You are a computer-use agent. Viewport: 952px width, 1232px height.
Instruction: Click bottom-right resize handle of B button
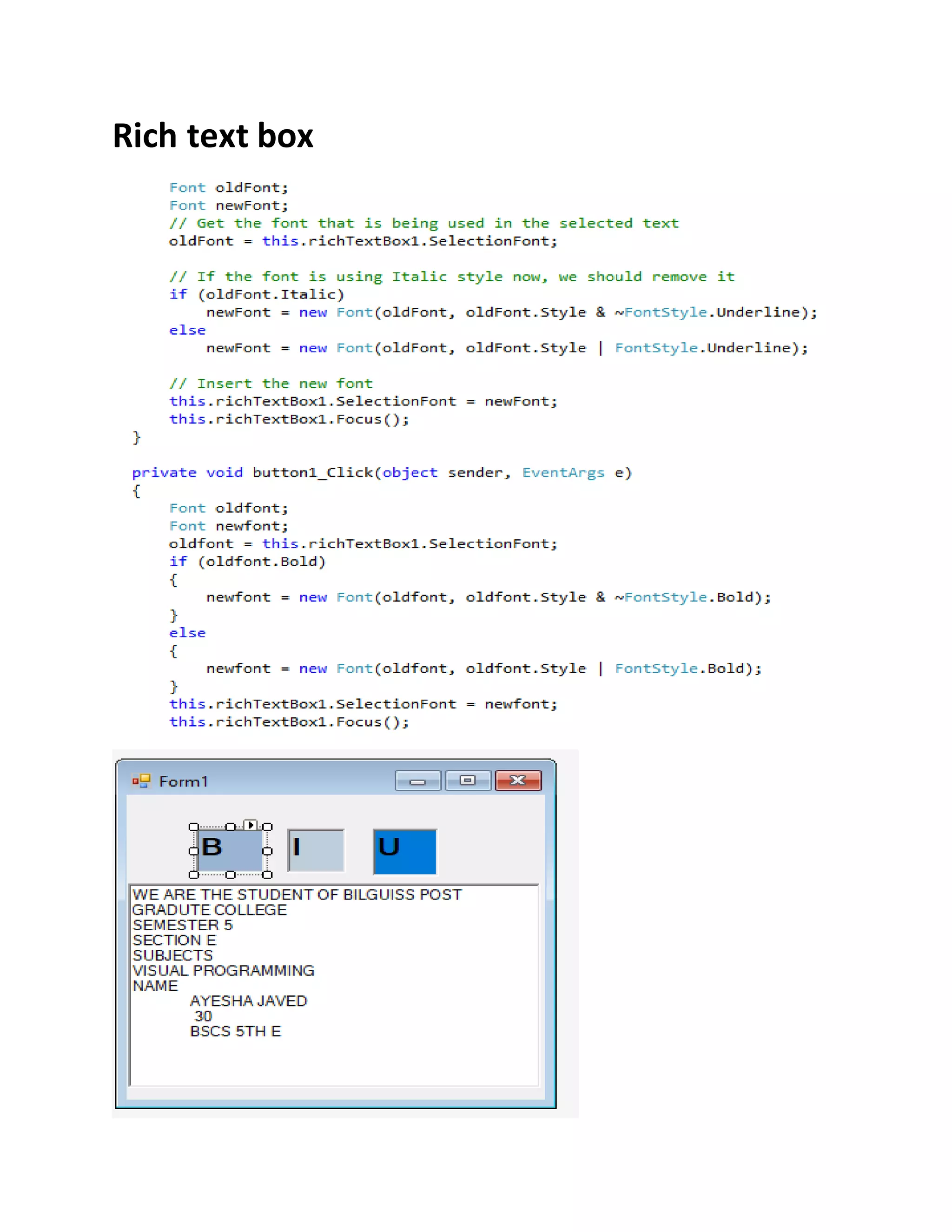[267, 874]
